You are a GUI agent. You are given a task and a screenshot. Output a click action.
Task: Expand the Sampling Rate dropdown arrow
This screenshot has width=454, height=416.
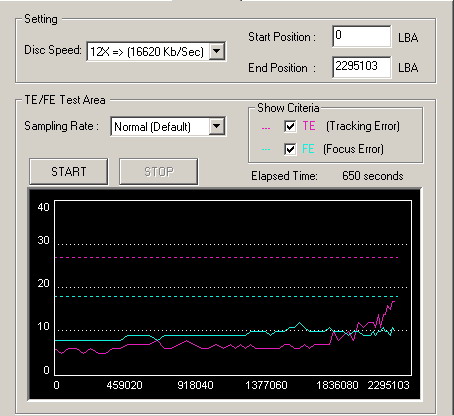[217, 126]
